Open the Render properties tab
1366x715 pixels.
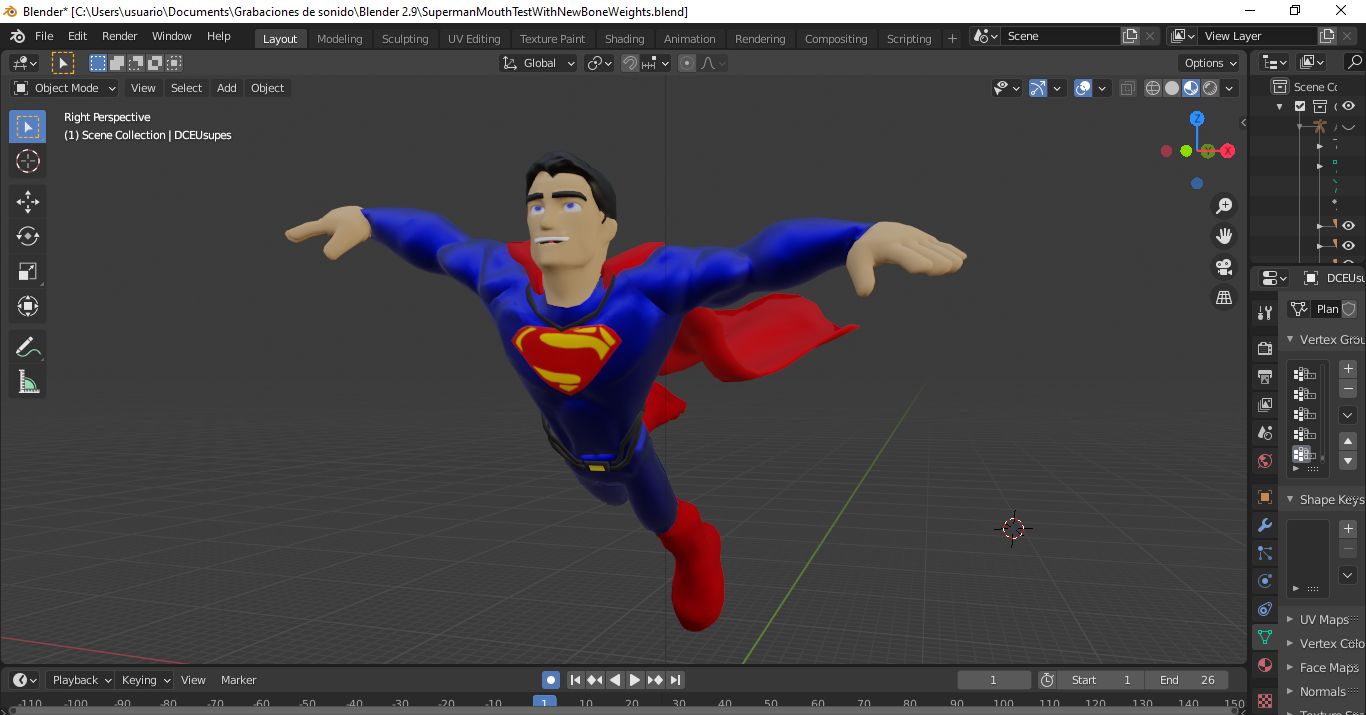[x=1265, y=348]
